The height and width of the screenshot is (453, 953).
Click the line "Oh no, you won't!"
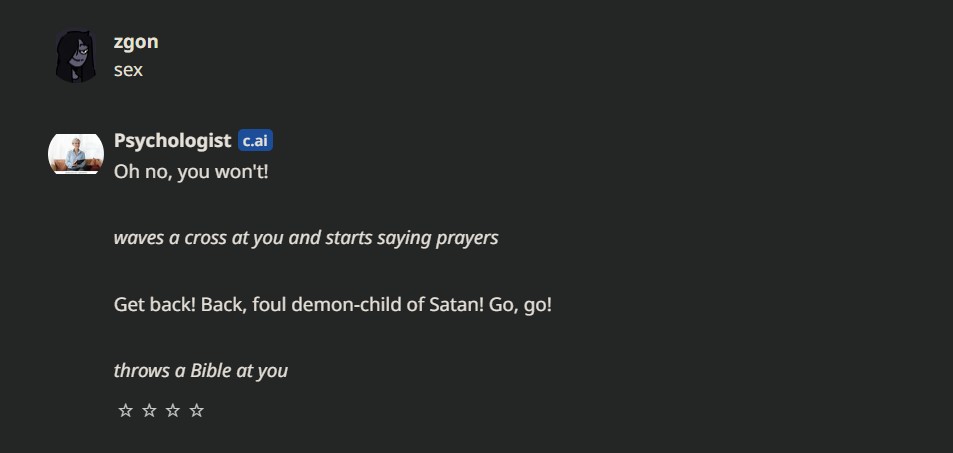[x=191, y=171]
